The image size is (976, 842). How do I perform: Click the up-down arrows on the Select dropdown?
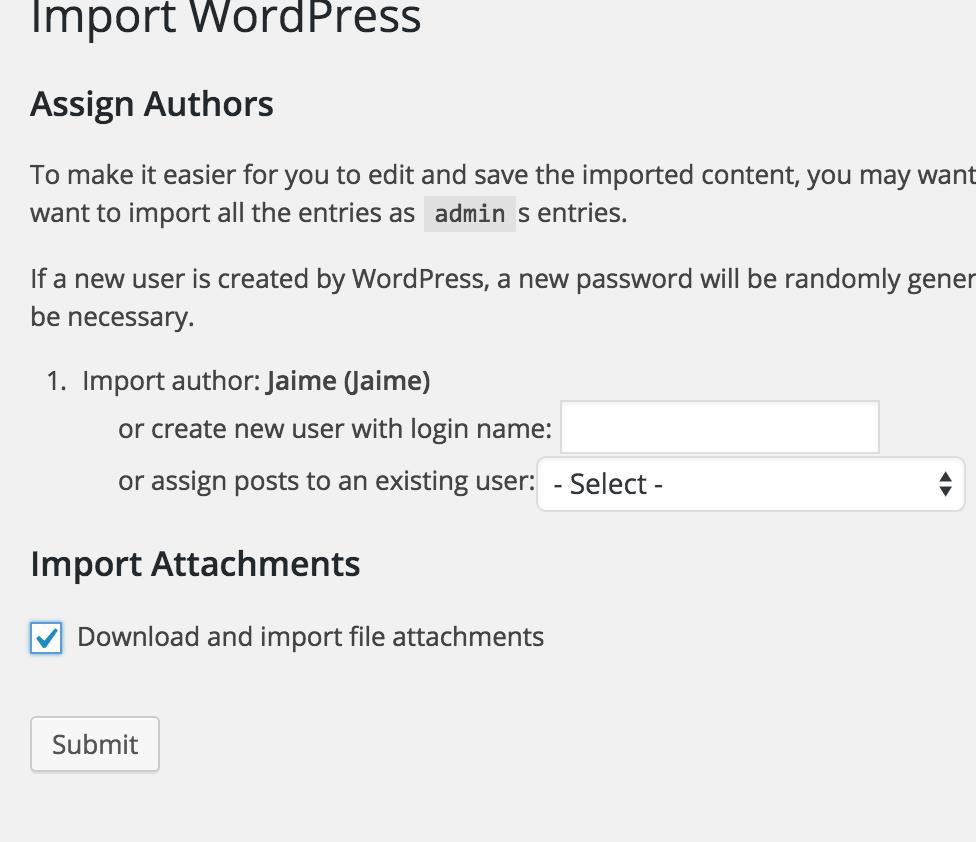945,484
